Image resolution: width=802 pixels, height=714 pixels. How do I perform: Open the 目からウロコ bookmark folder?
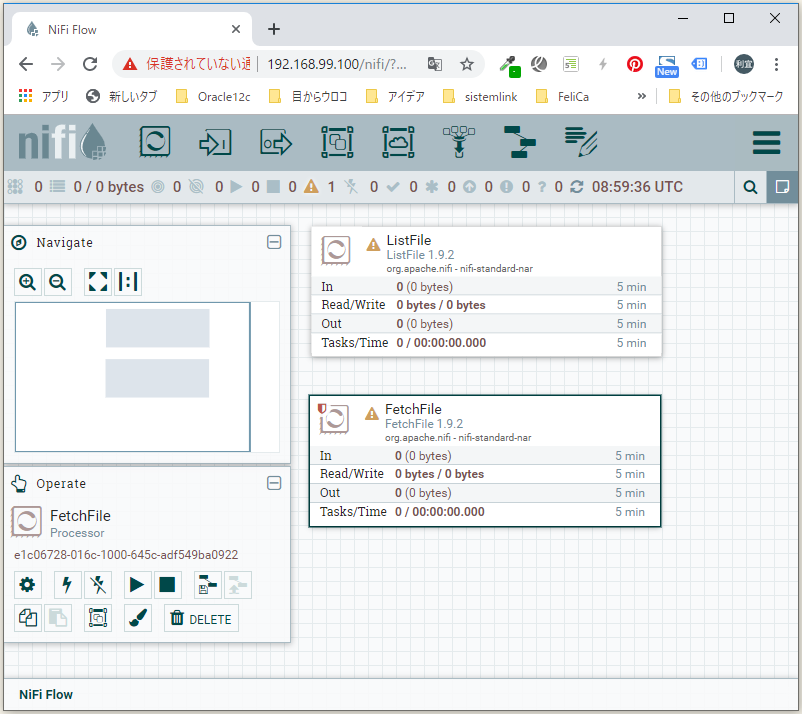[308, 97]
